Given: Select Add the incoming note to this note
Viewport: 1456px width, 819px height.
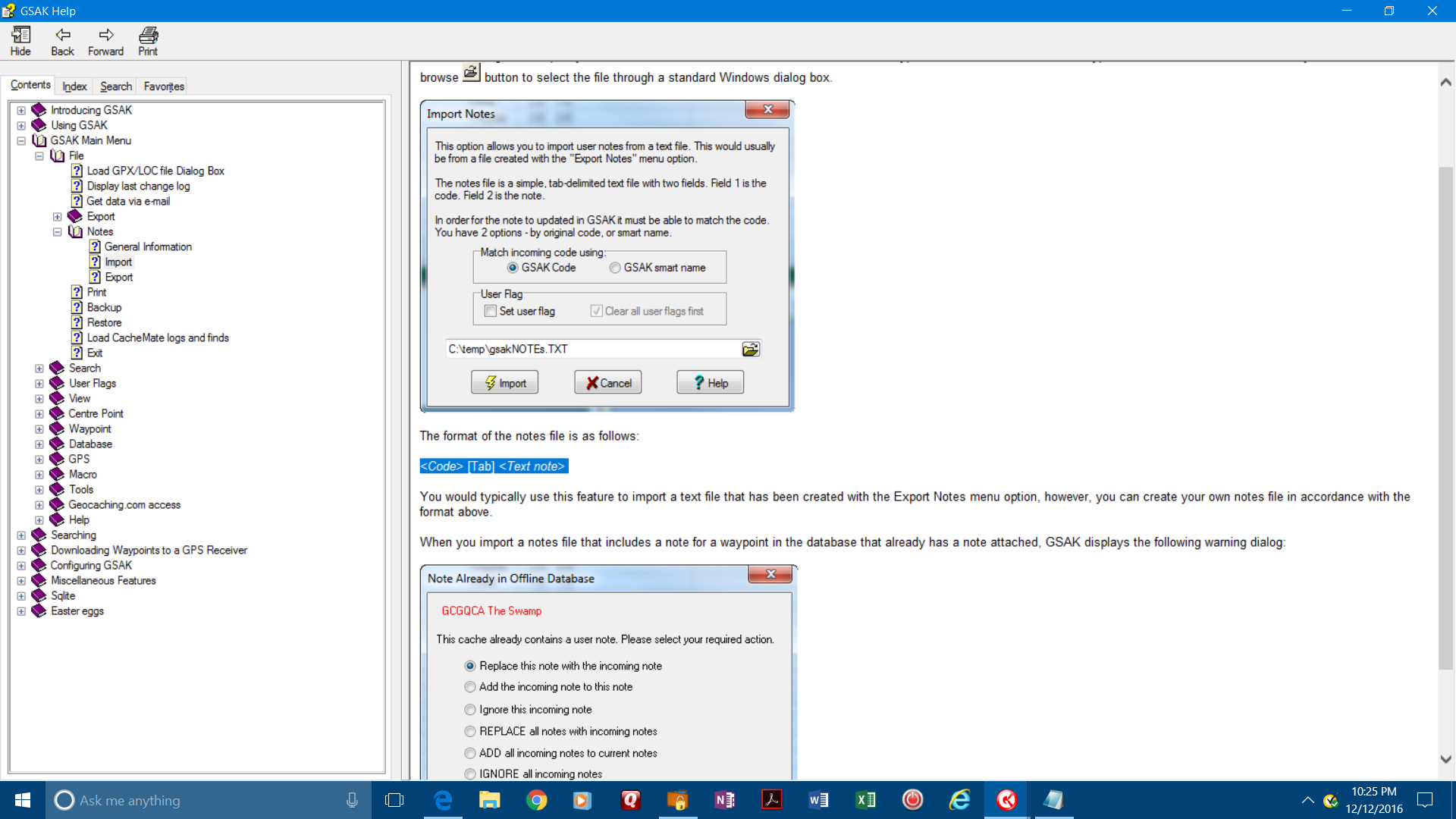Looking at the screenshot, I should 470,687.
